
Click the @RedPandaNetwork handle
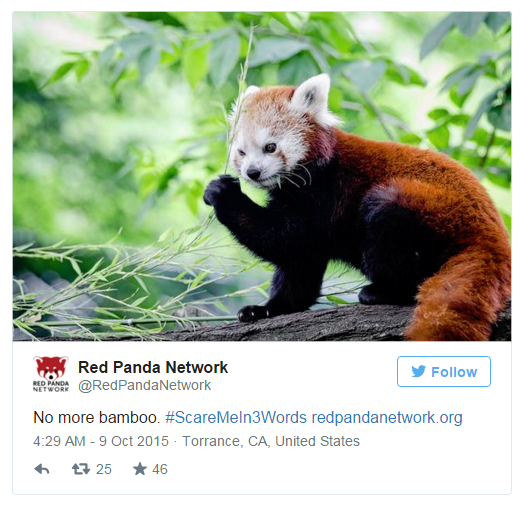[x=144, y=385]
